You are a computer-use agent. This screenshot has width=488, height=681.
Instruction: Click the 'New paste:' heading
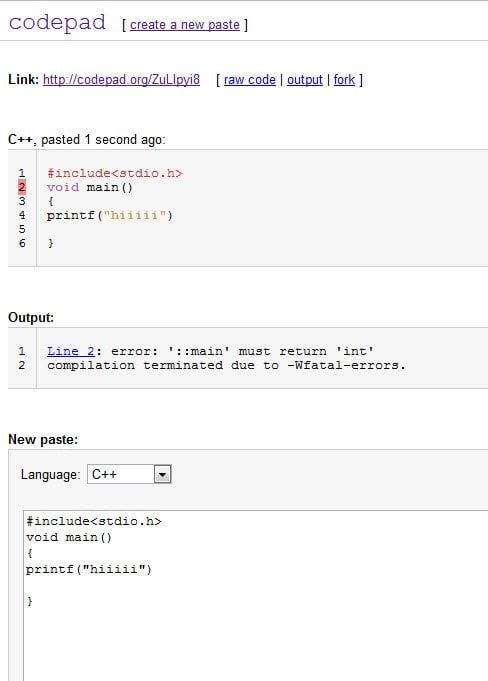click(x=43, y=440)
